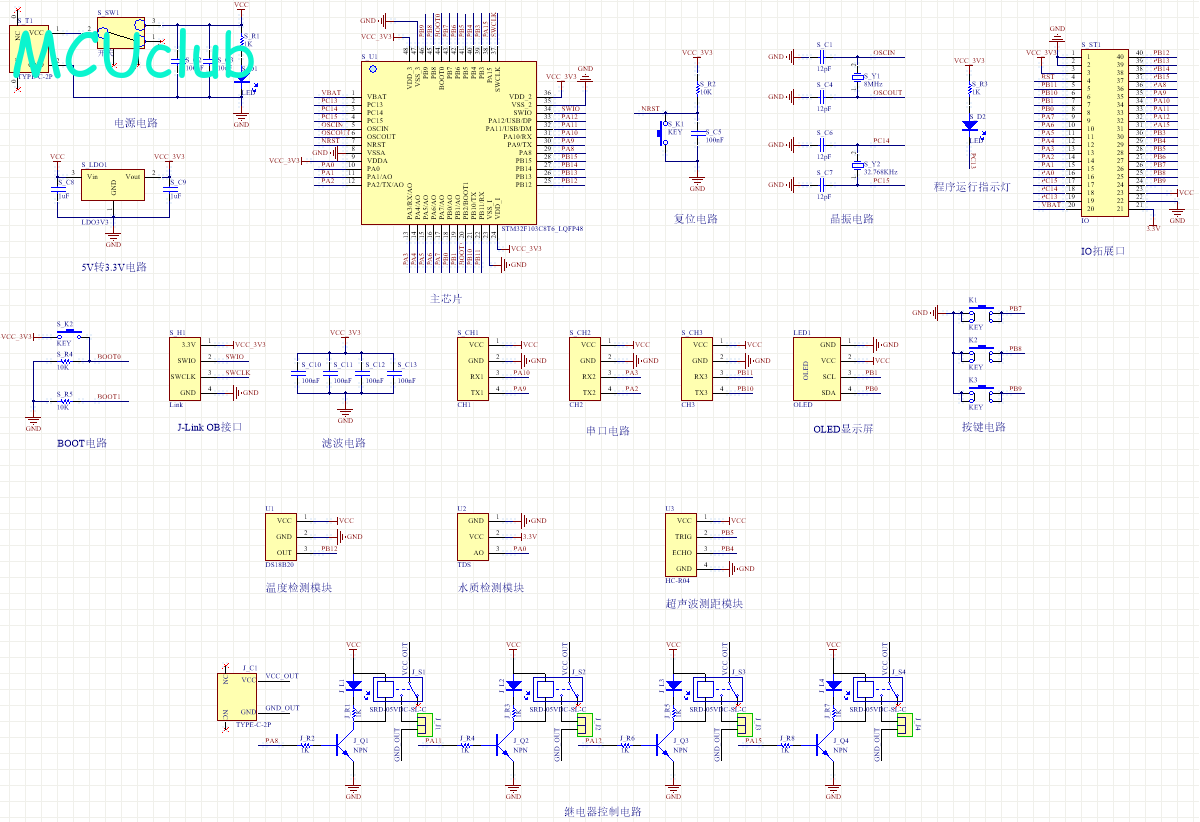Viewport: 1200px width, 822px height.
Task: Click the 'IO拓展口' section label
Action: [1103, 251]
